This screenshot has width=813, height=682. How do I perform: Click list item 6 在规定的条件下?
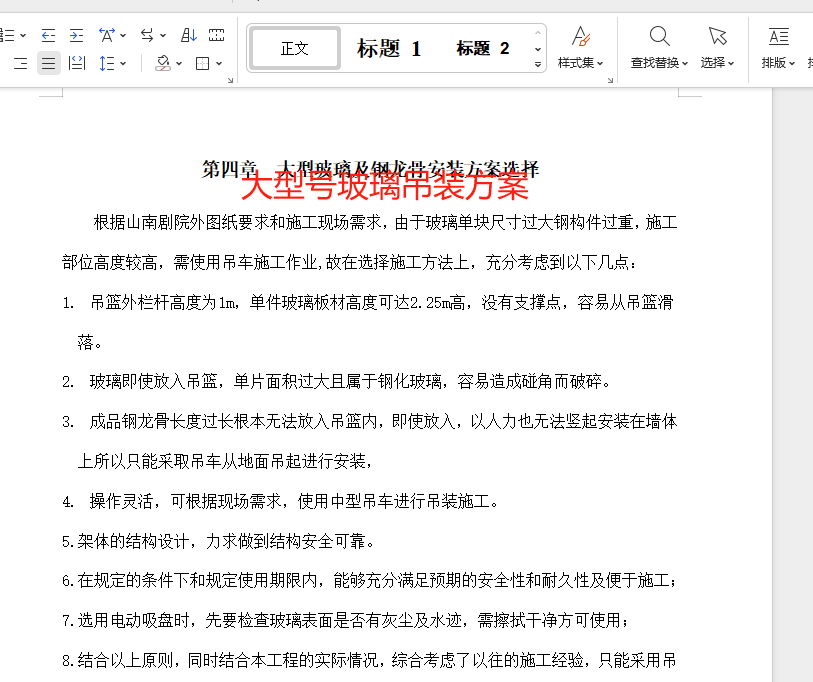[x=369, y=580]
